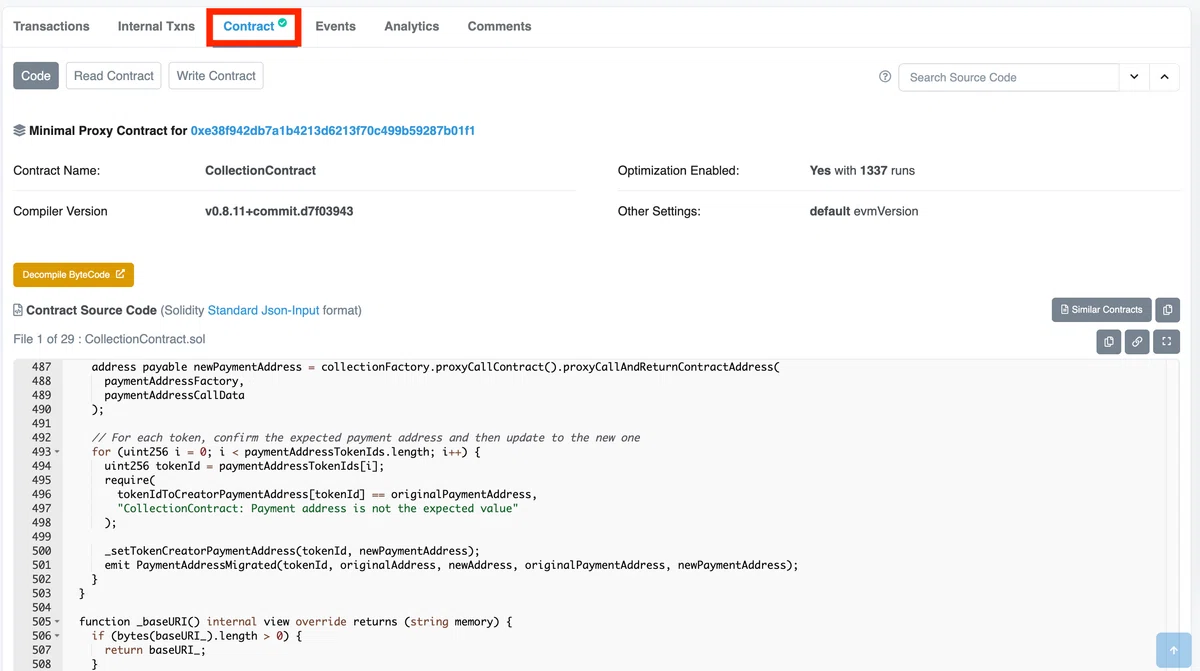
Task: Click the Decompile ByteCode button
Action: [73, 274]
